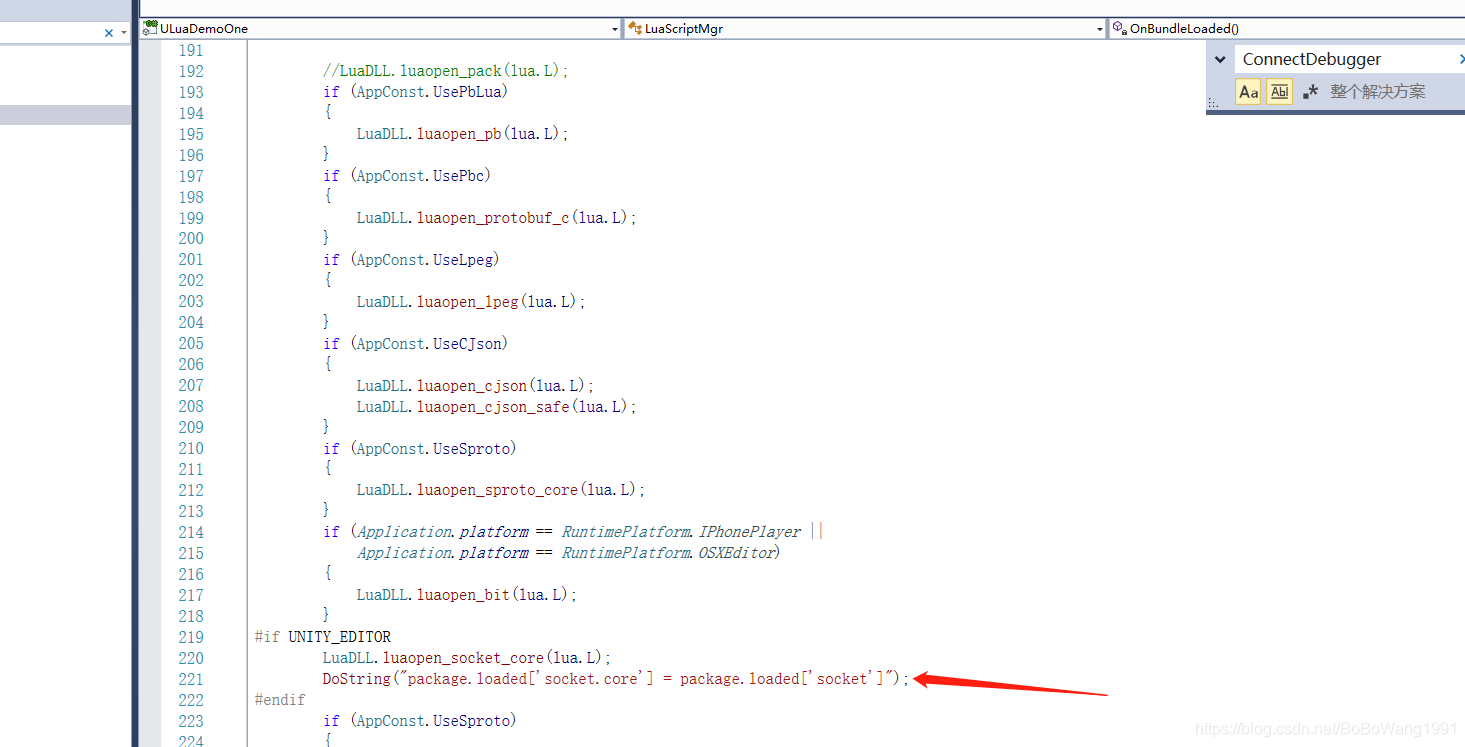The image size is (1465, 747).
Task: Click line number 196
Action: click(x=190, y=155)
